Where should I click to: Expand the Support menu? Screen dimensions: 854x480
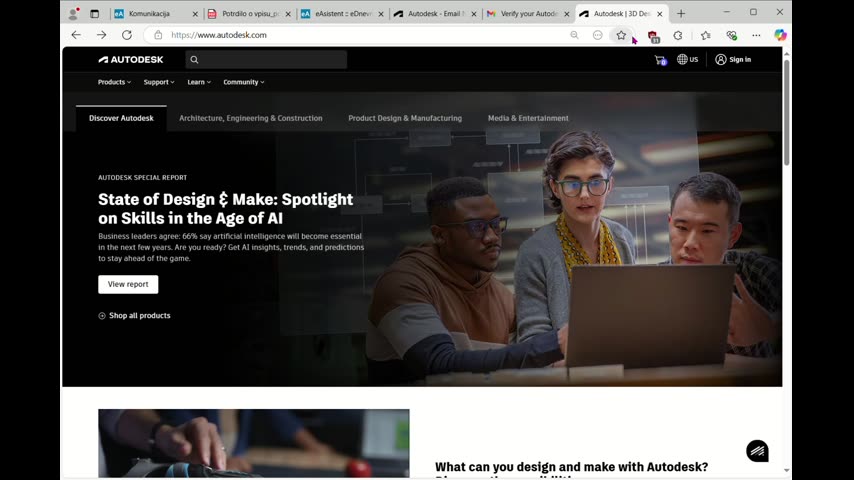(x=159, y=82)
